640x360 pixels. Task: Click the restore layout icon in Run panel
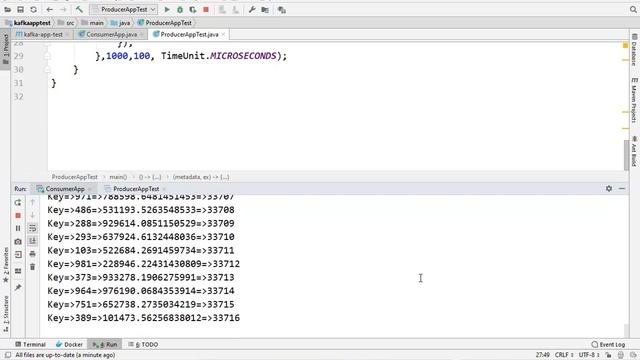pyautogui.click(x=18, y=271)
